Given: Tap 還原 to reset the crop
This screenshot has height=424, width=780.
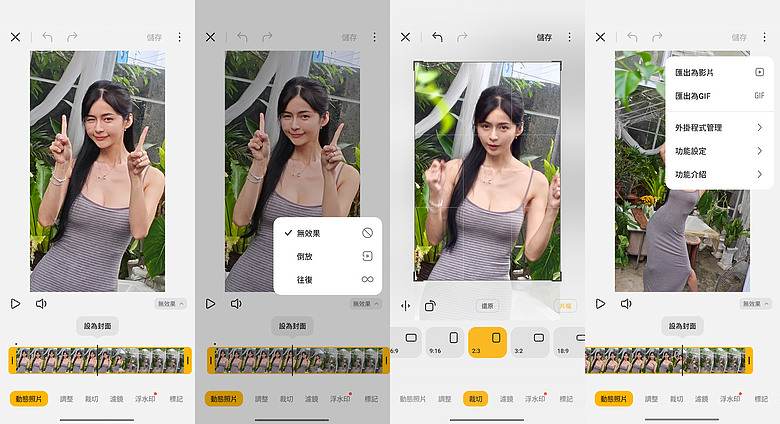Looking at the screenshot, I should coord(488,306).
